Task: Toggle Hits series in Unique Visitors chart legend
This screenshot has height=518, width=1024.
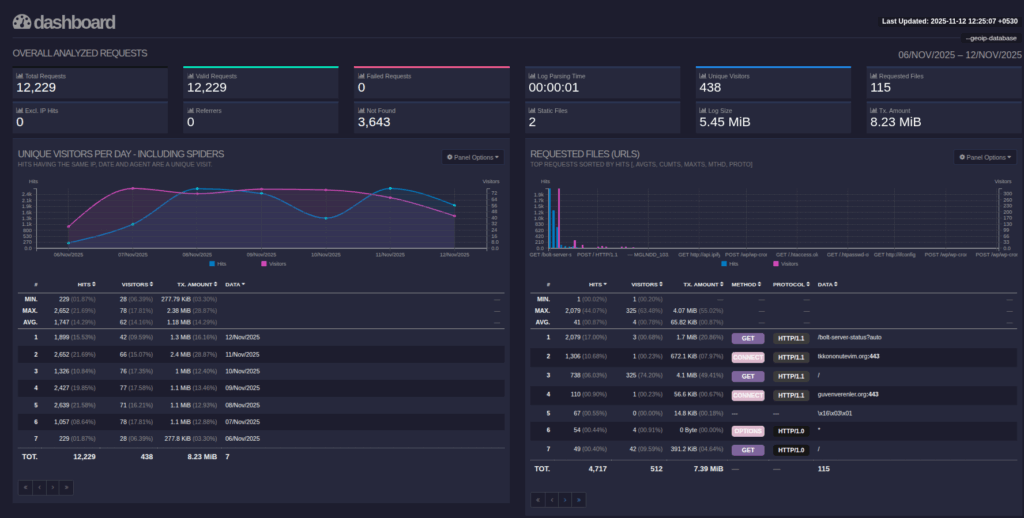Action: point(218,264)
